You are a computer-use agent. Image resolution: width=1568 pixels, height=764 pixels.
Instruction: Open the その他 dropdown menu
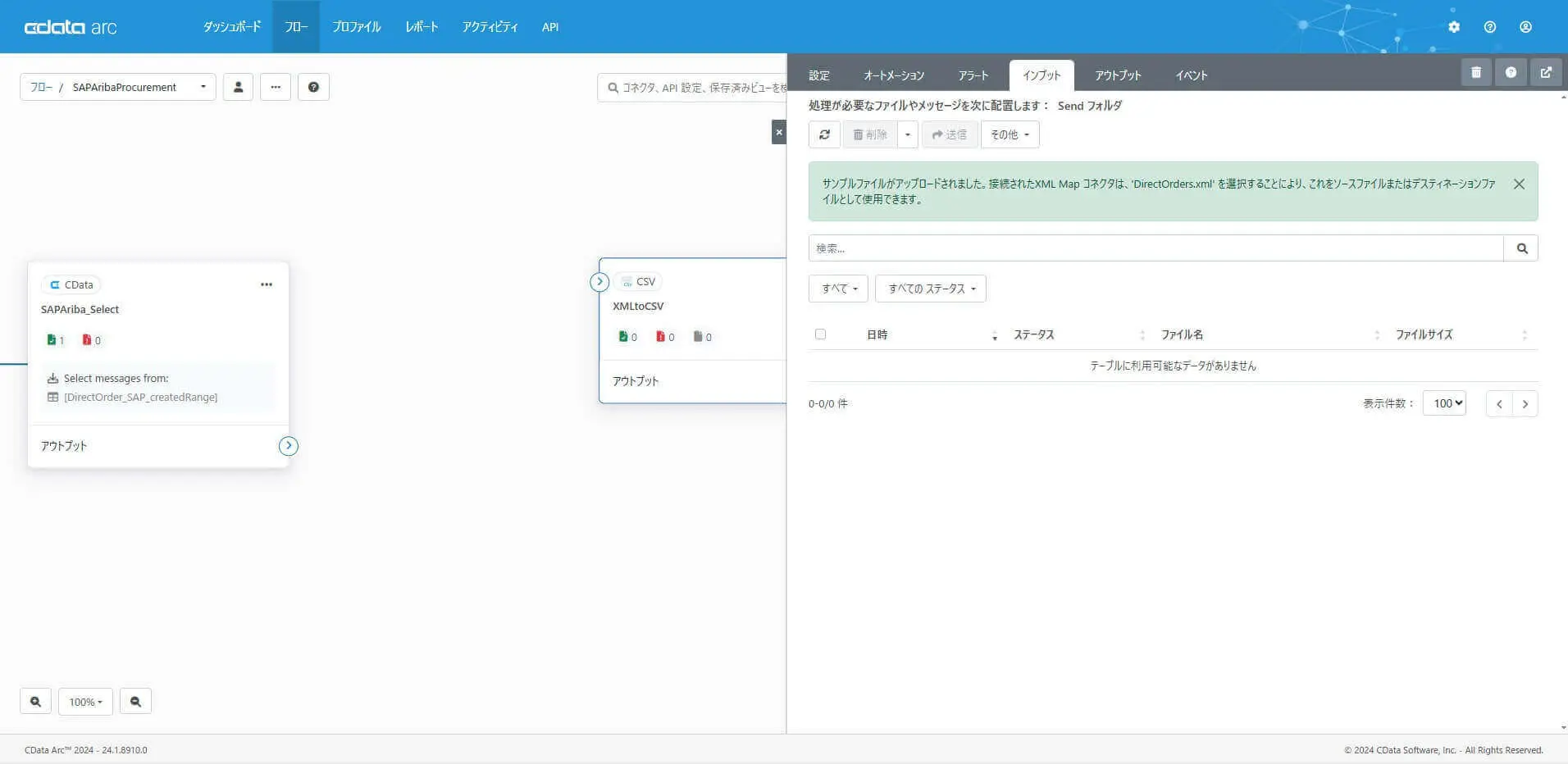coord(1010,134)
